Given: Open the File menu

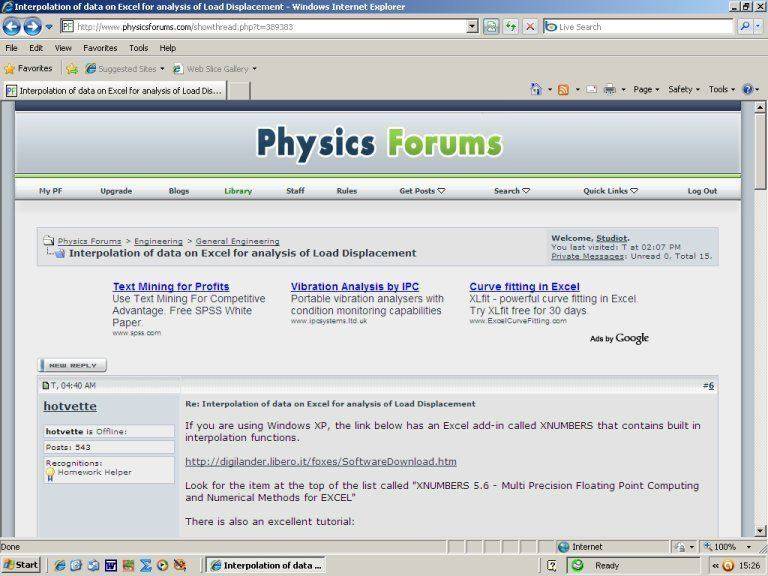Looking at the screenshot, I should 11,48.
